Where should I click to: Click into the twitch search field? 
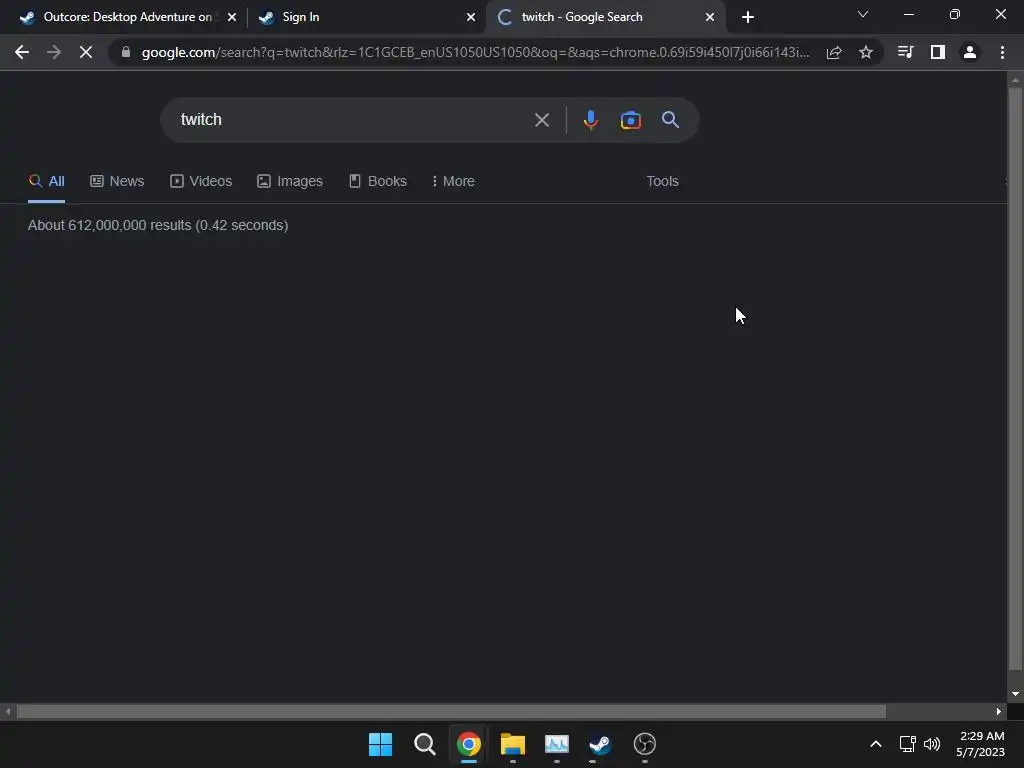coord(353,120)
